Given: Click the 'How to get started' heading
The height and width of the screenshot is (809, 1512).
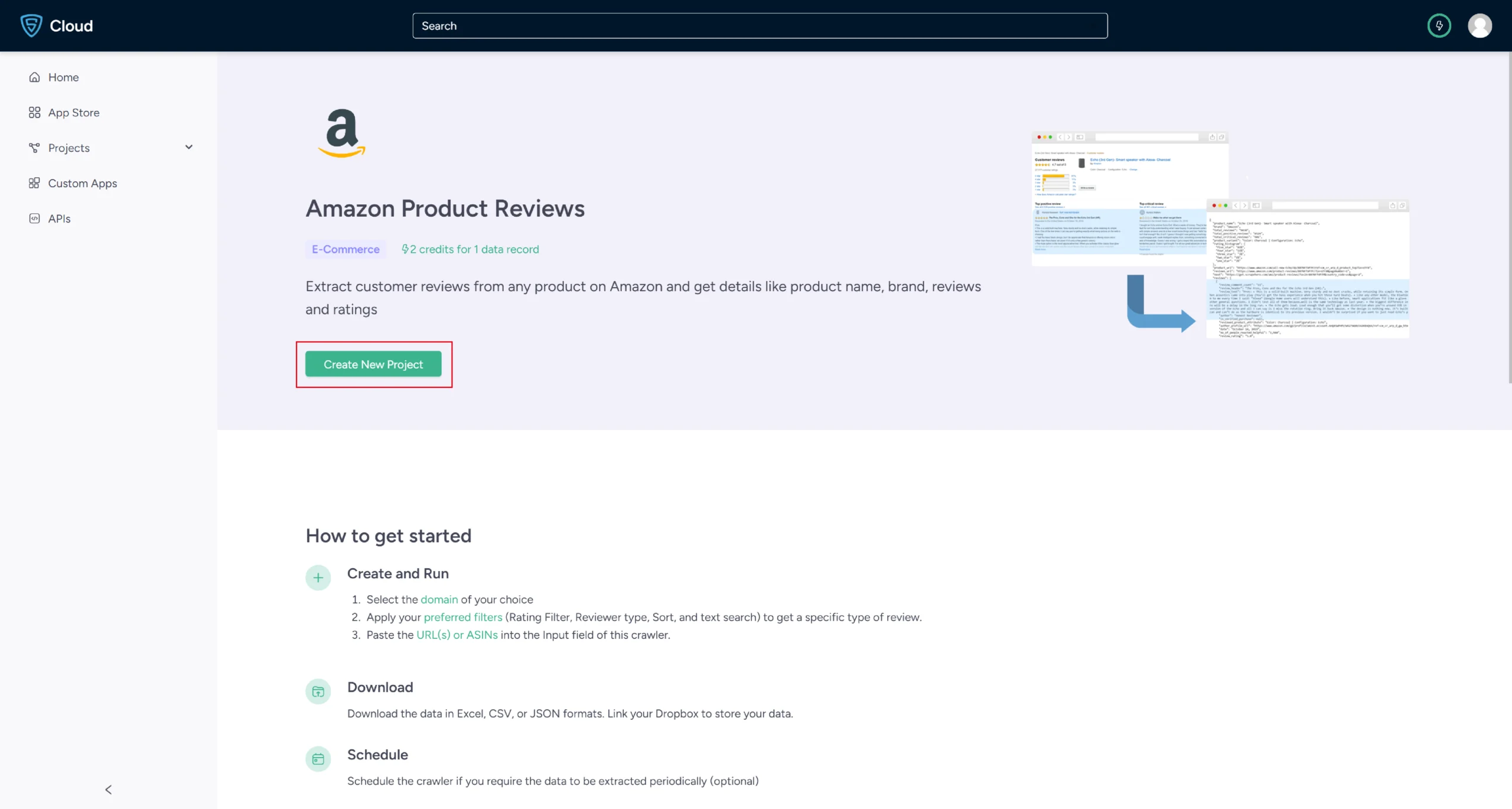Looking at the screenshot, I should [x=389, y=536].
